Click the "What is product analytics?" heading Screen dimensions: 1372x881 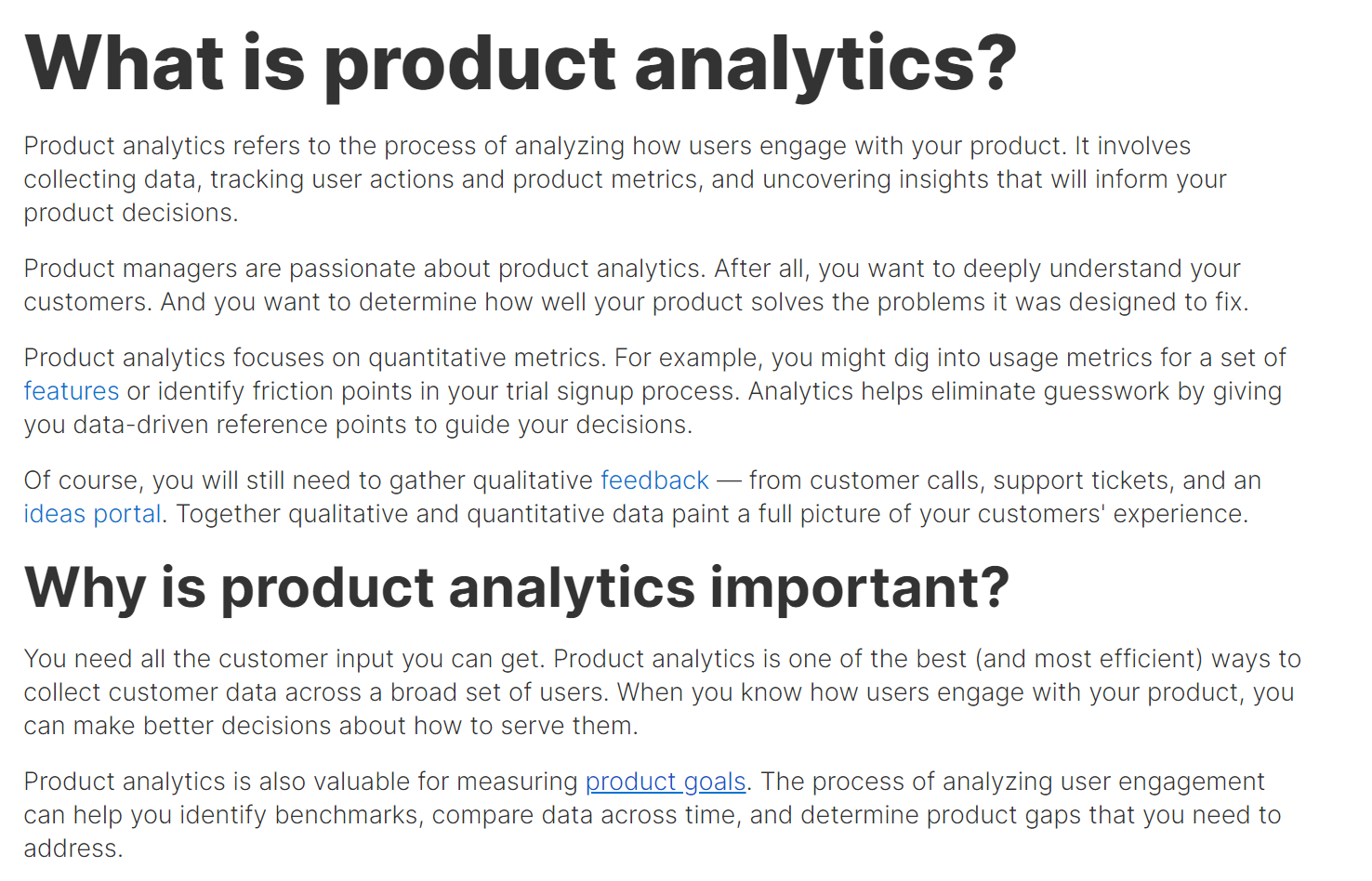click(521, 63)
